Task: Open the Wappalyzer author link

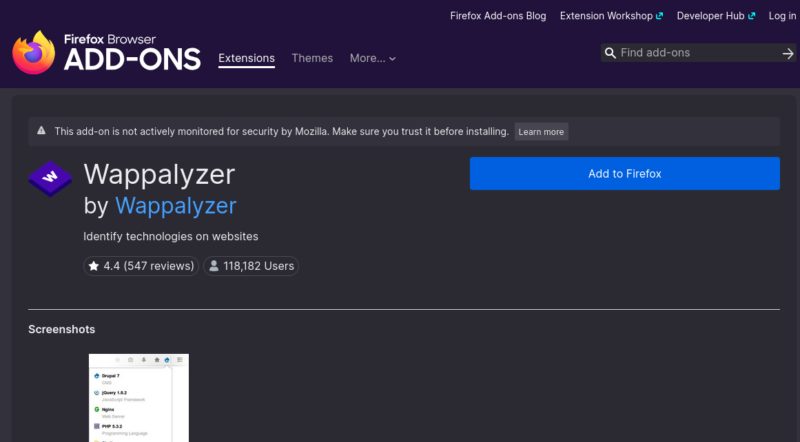Action: pos(176,206)
